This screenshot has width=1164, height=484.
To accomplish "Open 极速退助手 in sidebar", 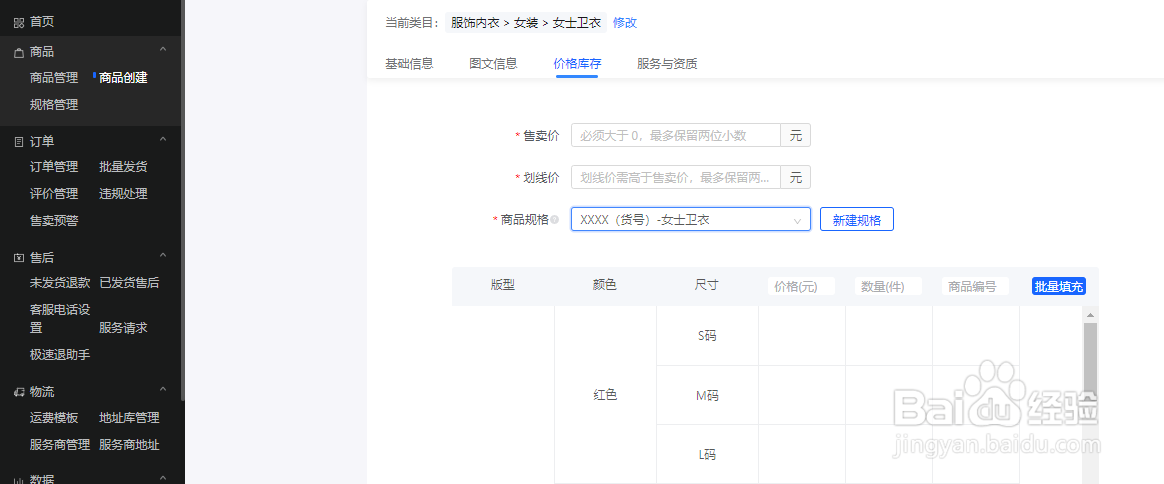I will coord(60,355).
